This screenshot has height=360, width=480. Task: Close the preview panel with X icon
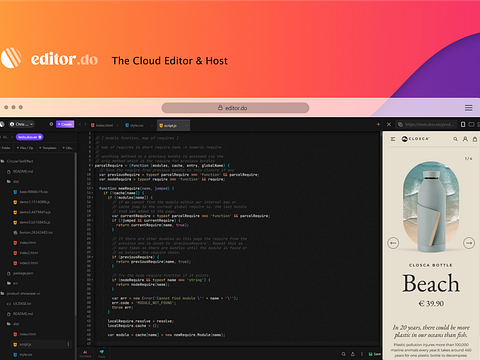point(389,124)
